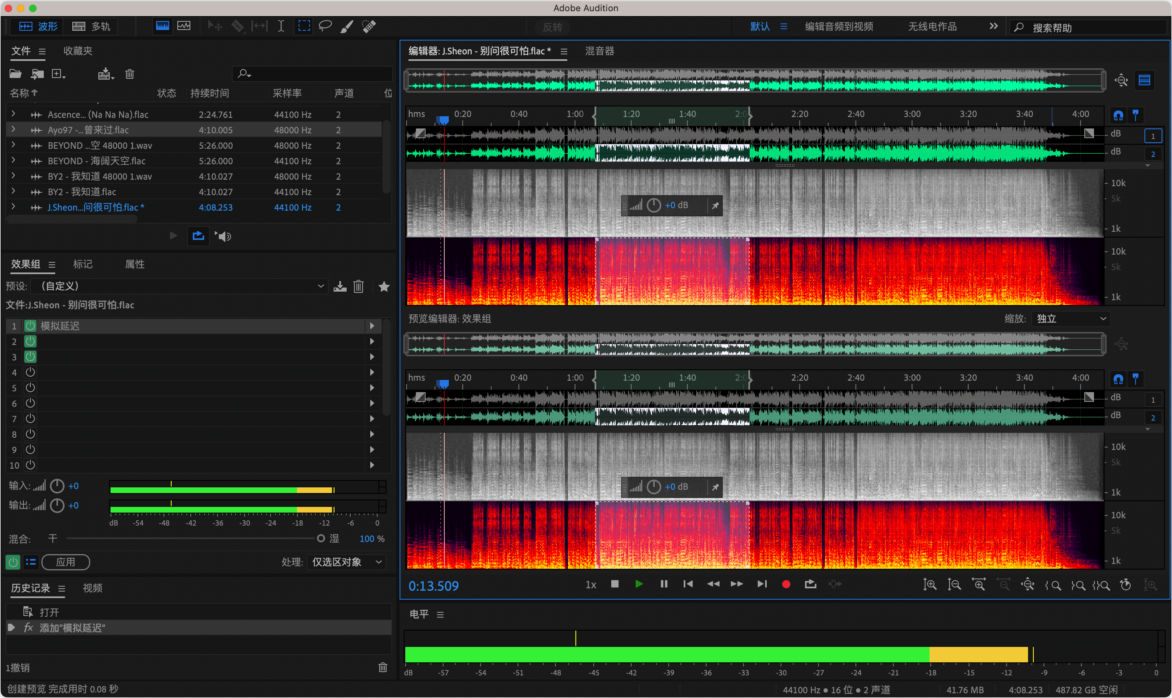Open the 缩放 scaling dropdown
Viewport: 1172px width, 698px height.
pyautogui.click(x=1070, y=318)
